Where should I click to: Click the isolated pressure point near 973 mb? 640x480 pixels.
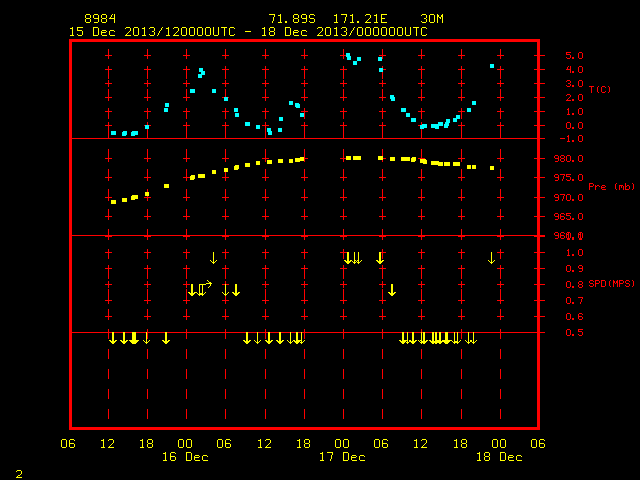click(167, 186)
